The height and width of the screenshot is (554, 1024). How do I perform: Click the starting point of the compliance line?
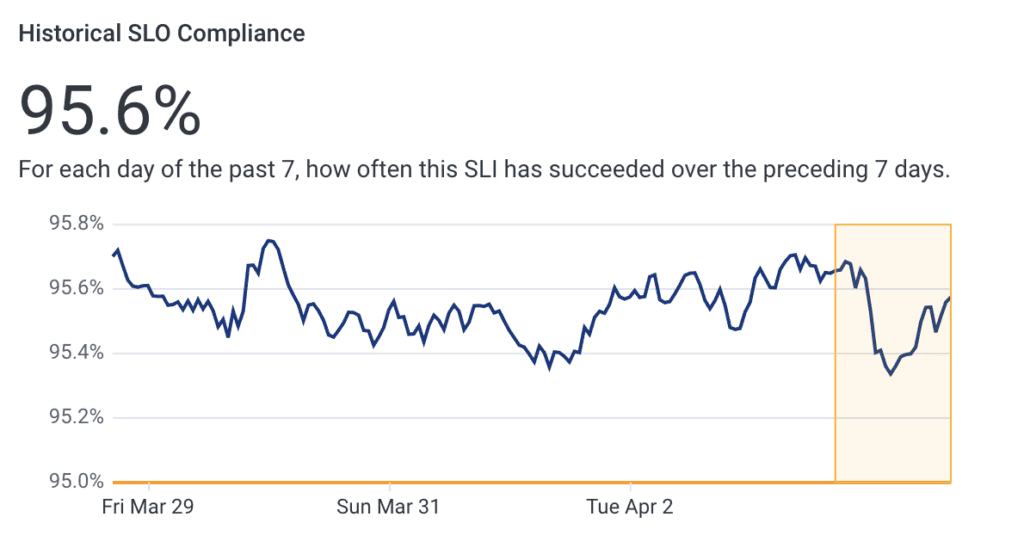[x=113, y=255]
